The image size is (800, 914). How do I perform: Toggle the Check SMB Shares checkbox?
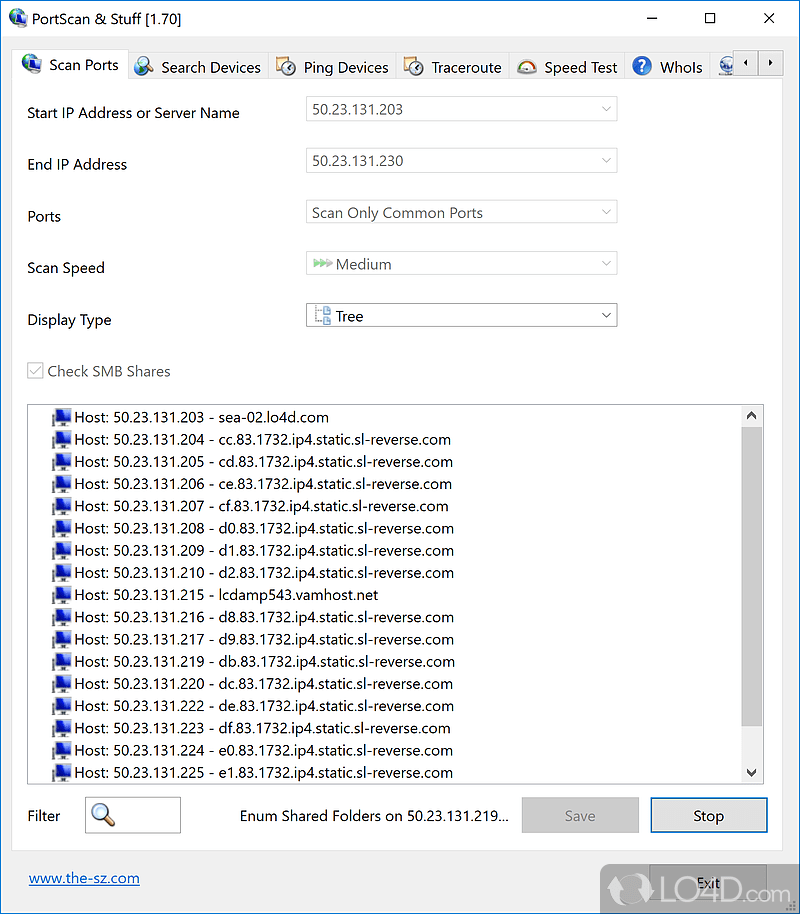[x=35, y=370]
